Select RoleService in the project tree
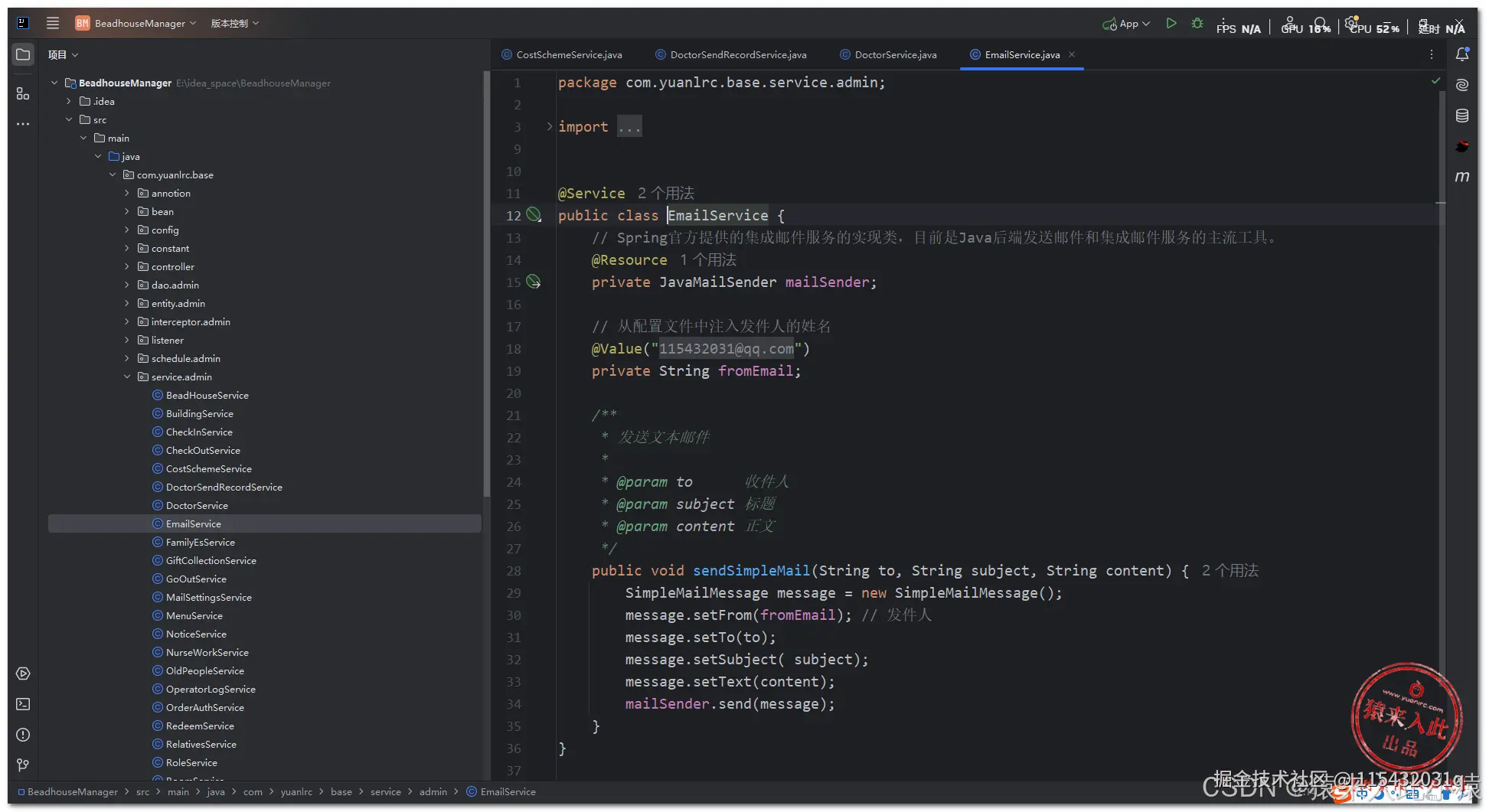 click(191, 762)
